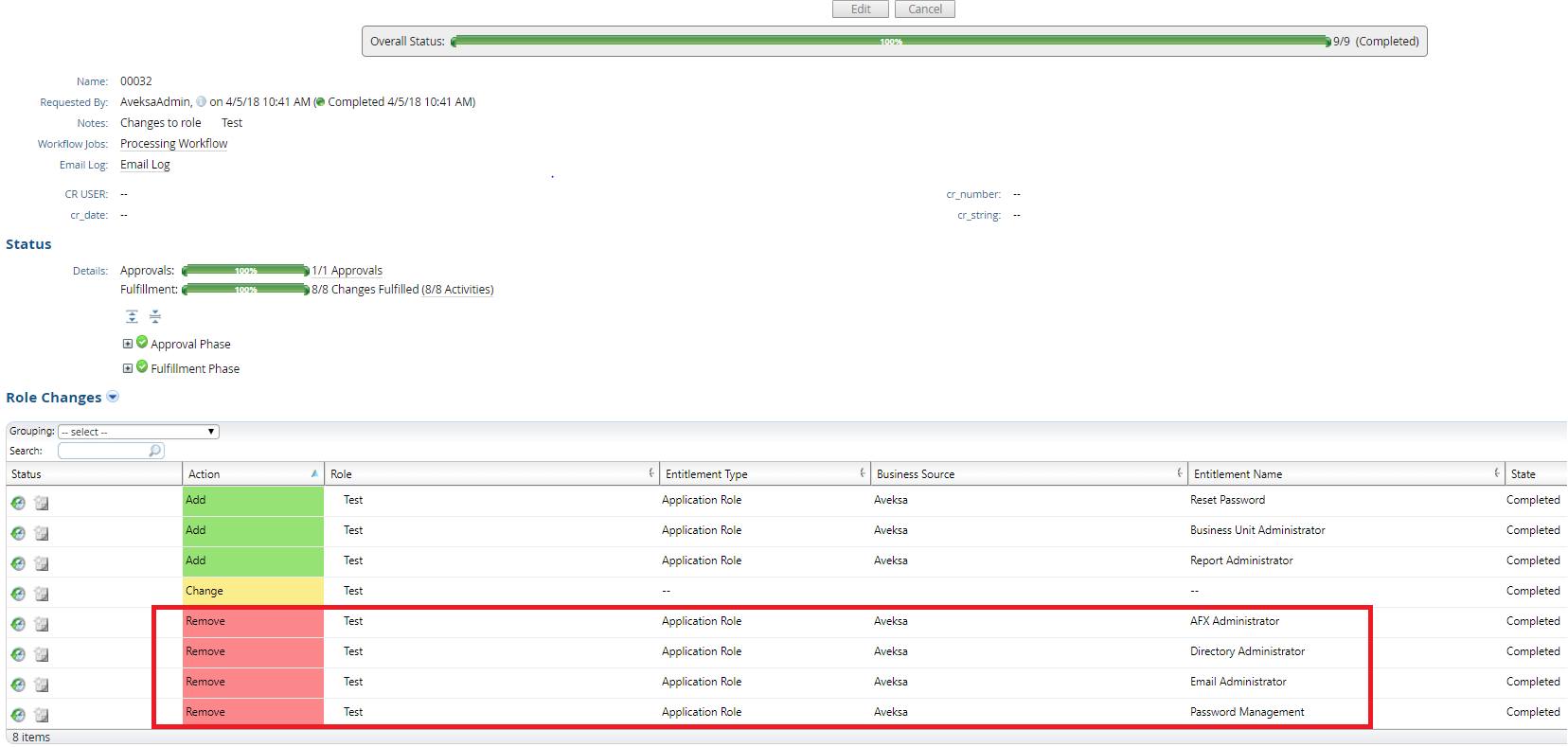The width and height of the screenshot is (1568, 747).
Task: Click details icon in Directory Administrator row
Action: (x=42, y=654)
